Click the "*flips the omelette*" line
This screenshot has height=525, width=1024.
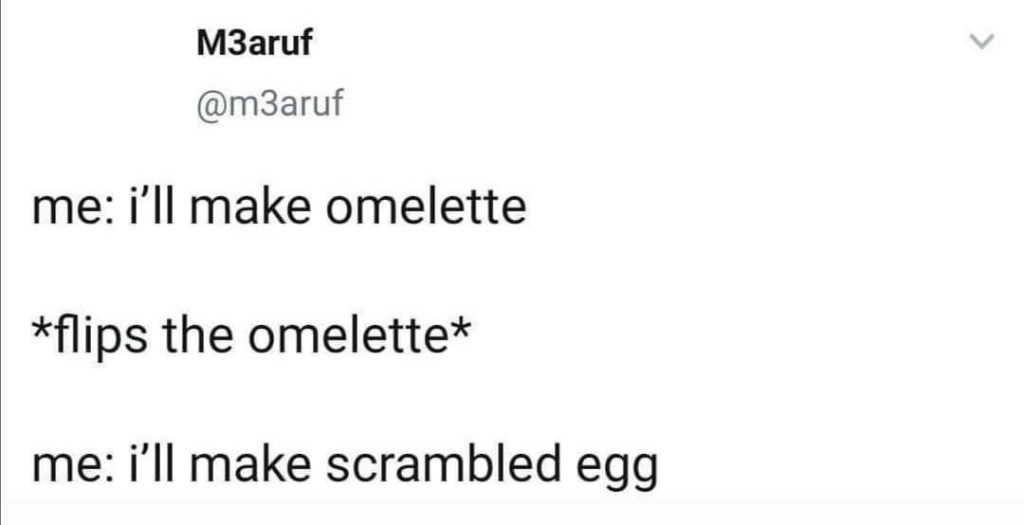[252, 335]
